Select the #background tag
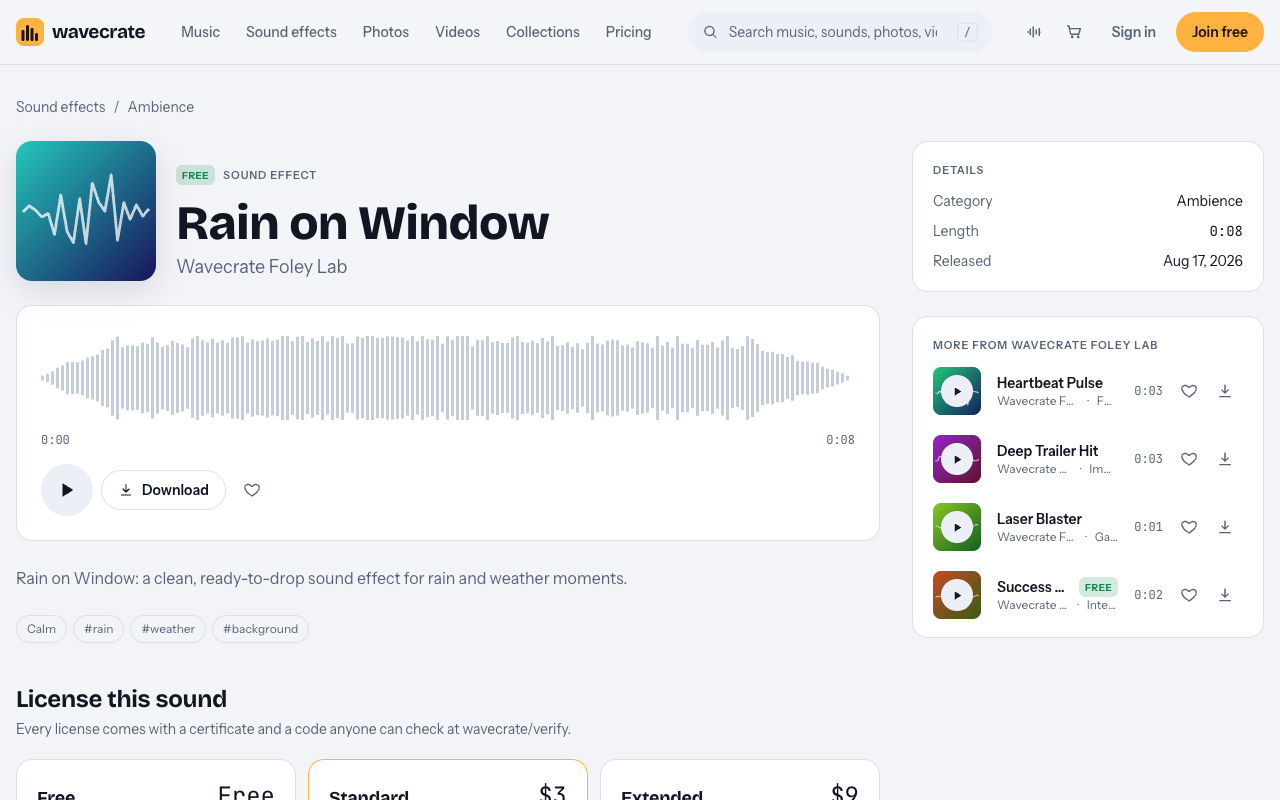This screenshot has height=800, width=1280. coord(260,629)
